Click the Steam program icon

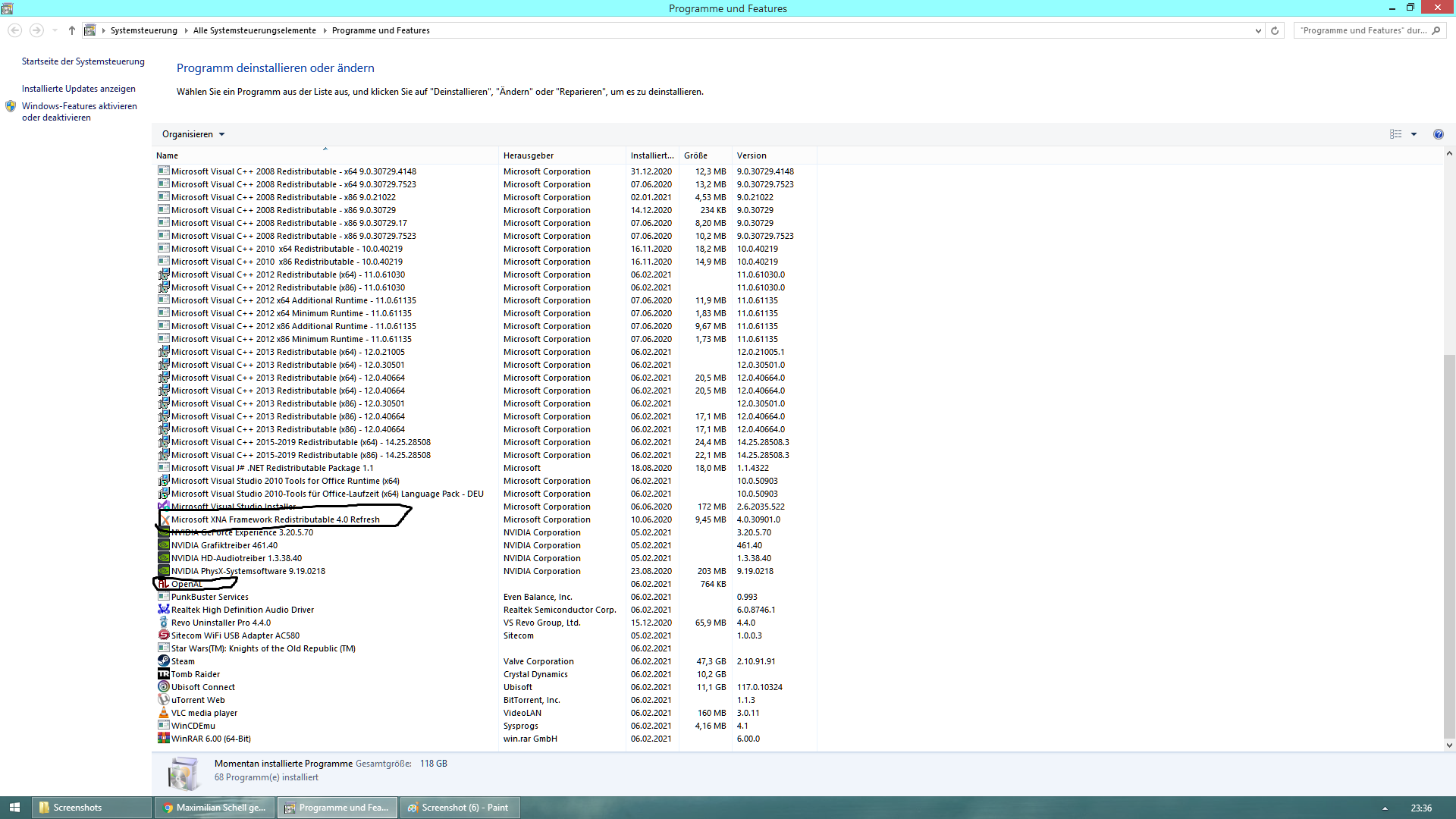click(x=163, y=661)
